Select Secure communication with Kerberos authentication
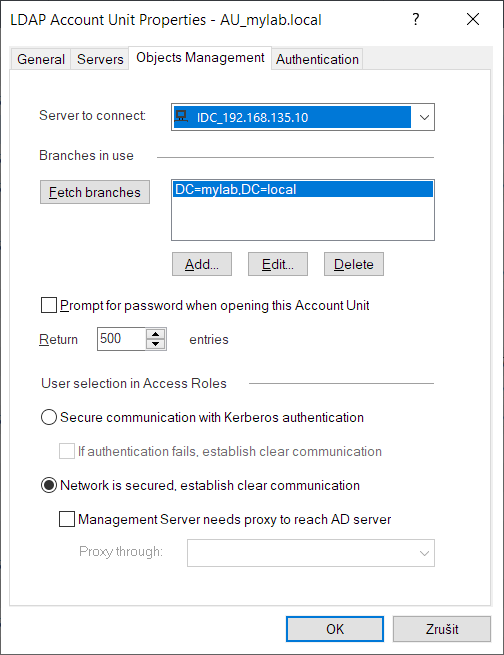Screen dimensions: 504x655 tap(49, 417)
